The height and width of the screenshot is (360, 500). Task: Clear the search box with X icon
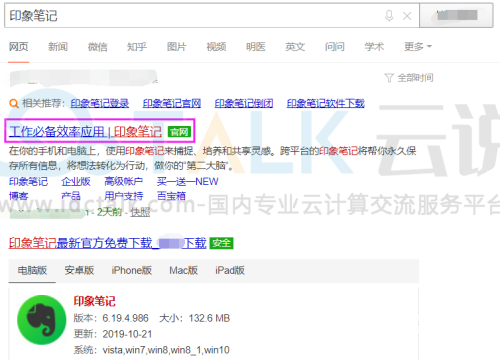407,16
